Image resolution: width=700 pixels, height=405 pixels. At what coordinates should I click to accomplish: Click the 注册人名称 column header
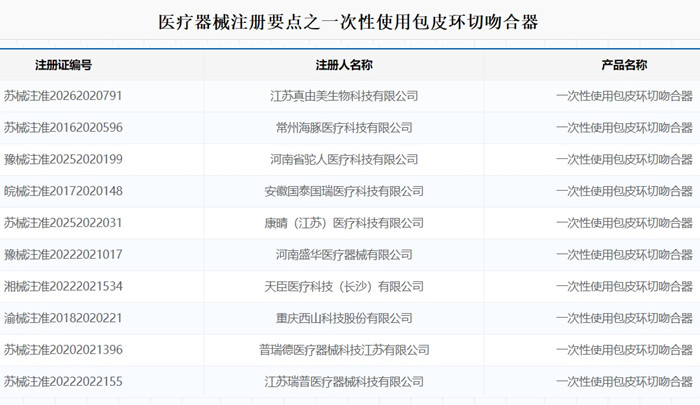coord(344,65)
